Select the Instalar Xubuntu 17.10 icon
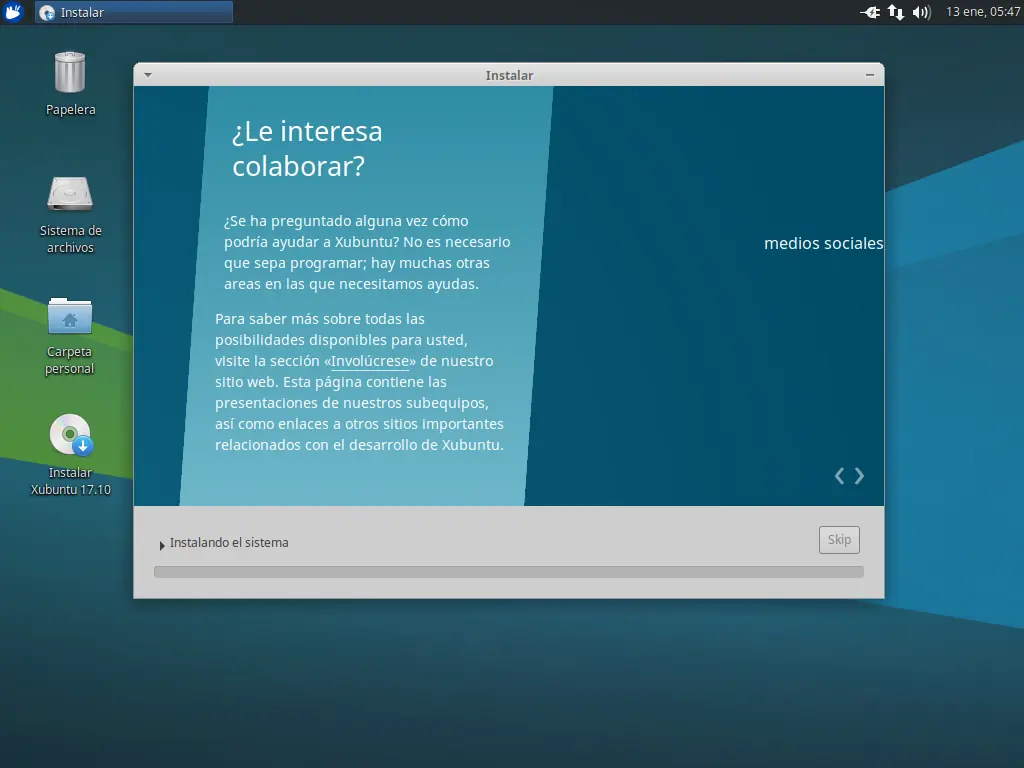This screenshot has width=1024, height=768. coord(71,435)
